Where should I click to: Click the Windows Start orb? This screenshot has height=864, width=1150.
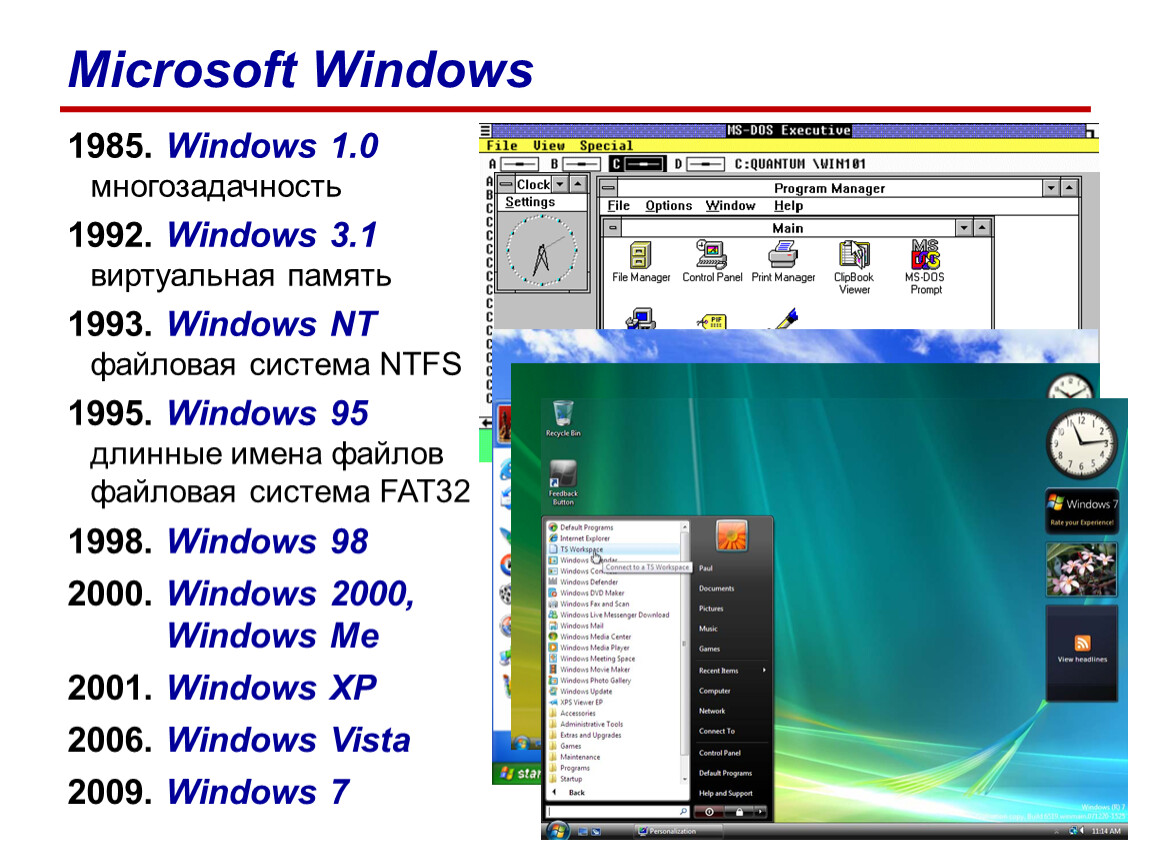click(x=557, y=830)
